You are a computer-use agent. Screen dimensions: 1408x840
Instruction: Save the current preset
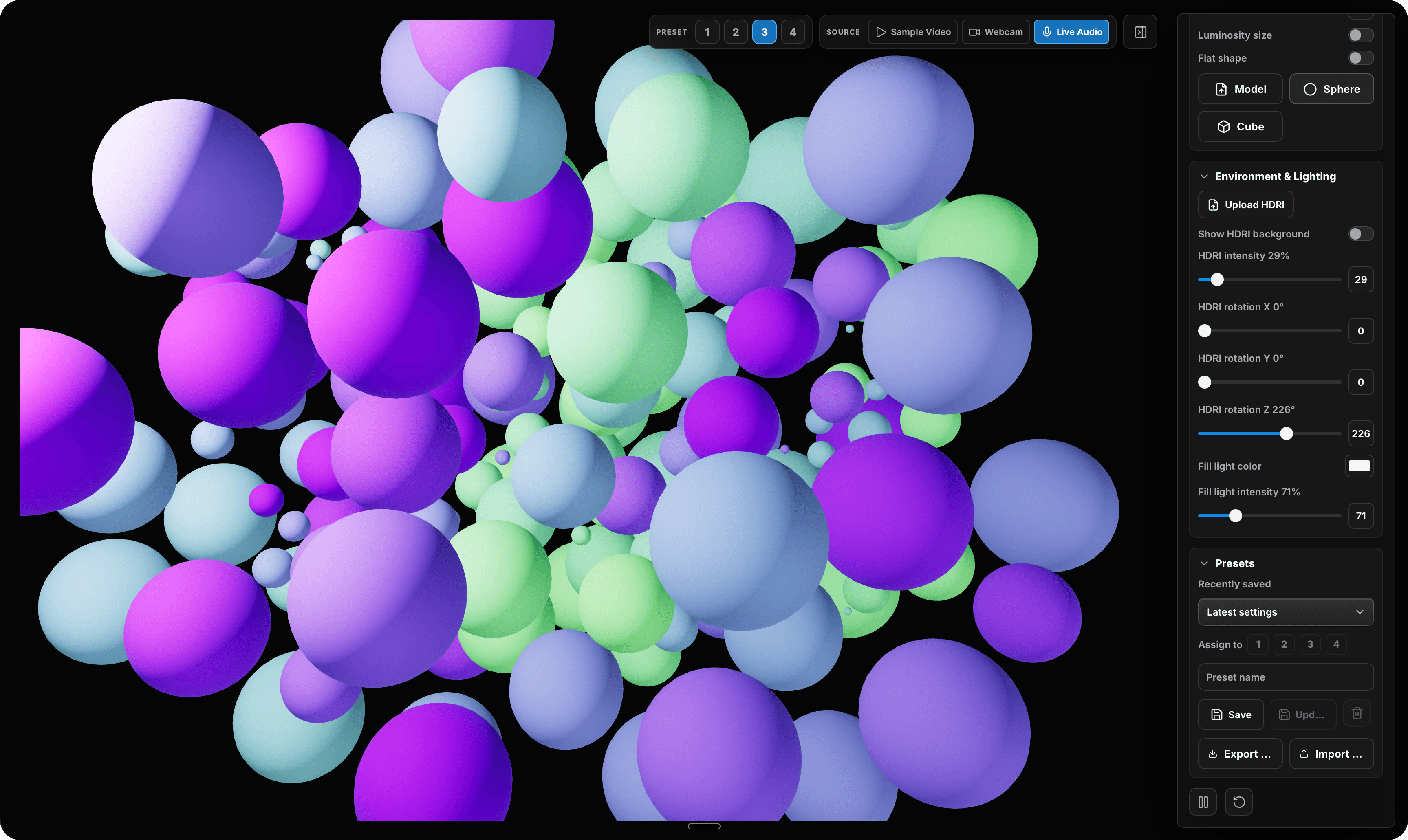click(x=1231, y=715)
